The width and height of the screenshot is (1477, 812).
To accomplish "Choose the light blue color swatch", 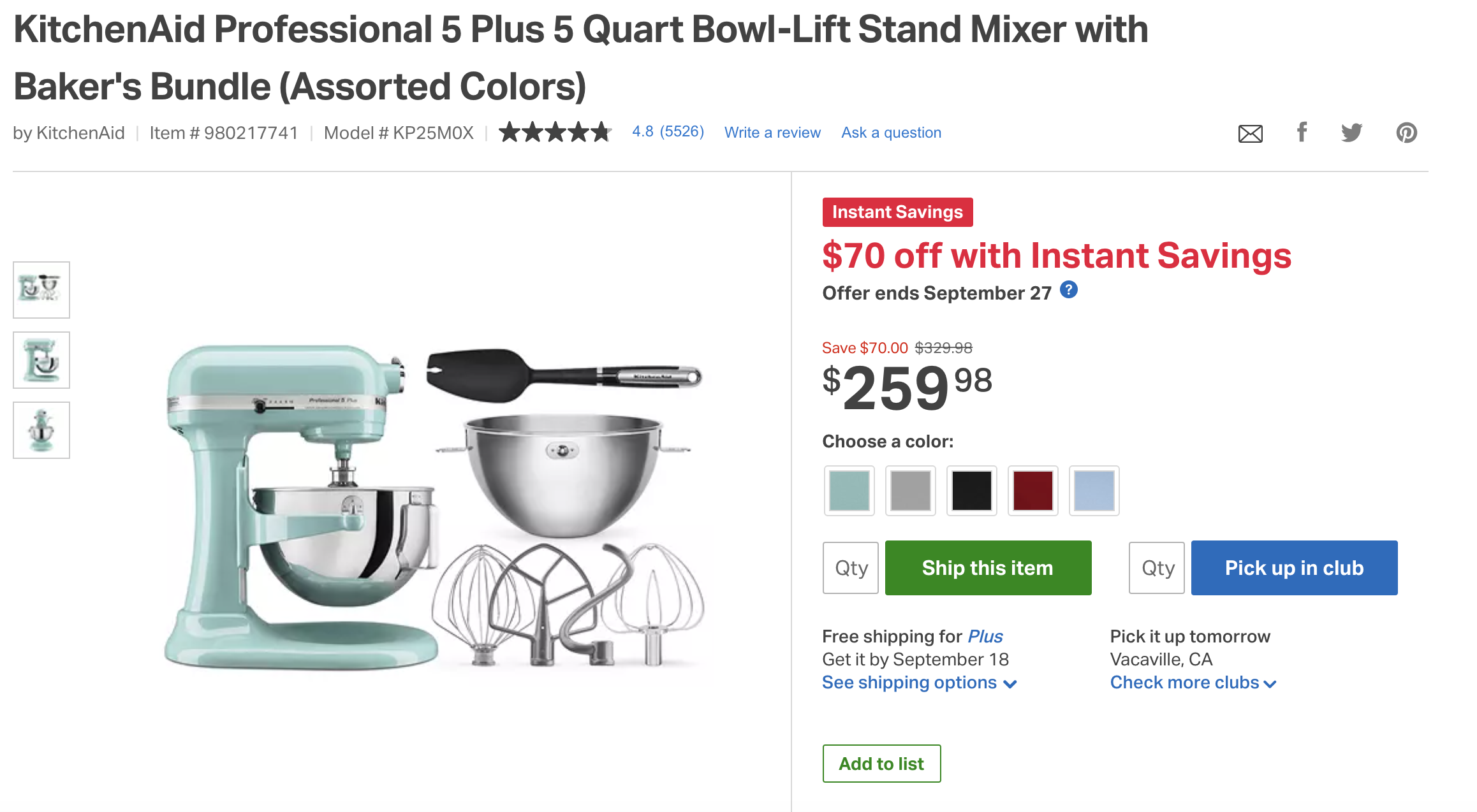I will 1094,490.
